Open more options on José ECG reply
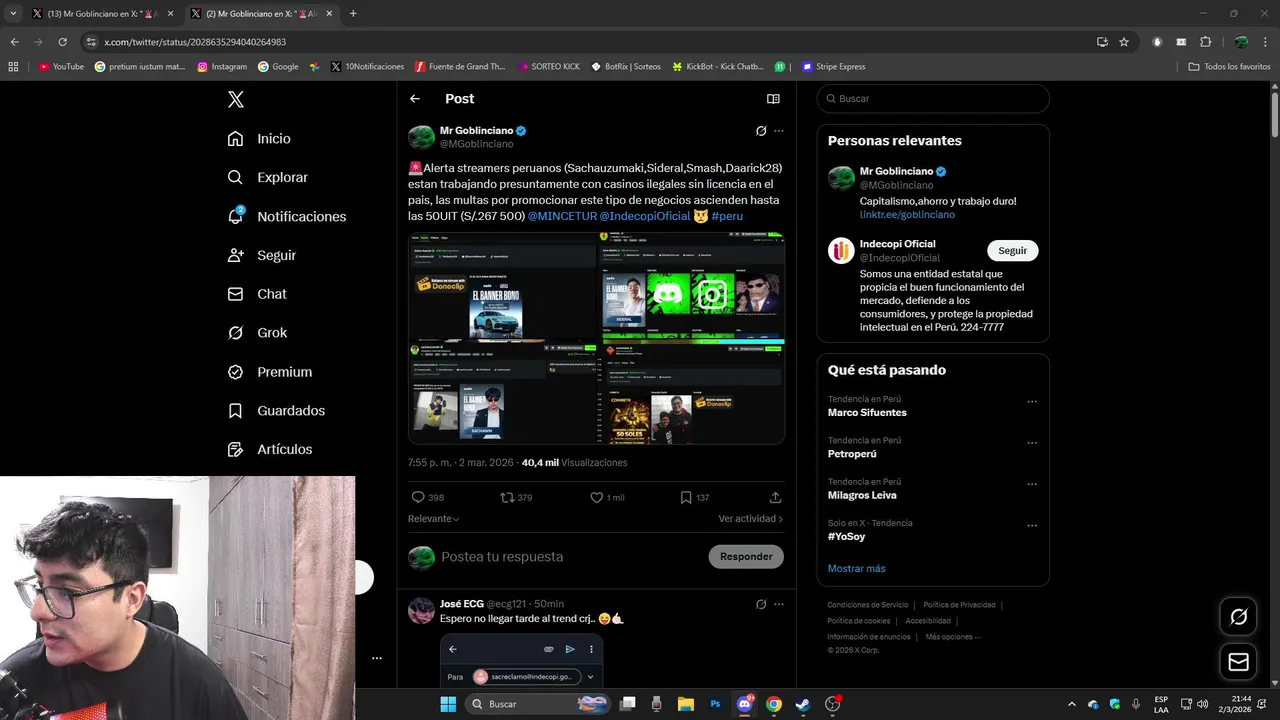 coord(779,604)
